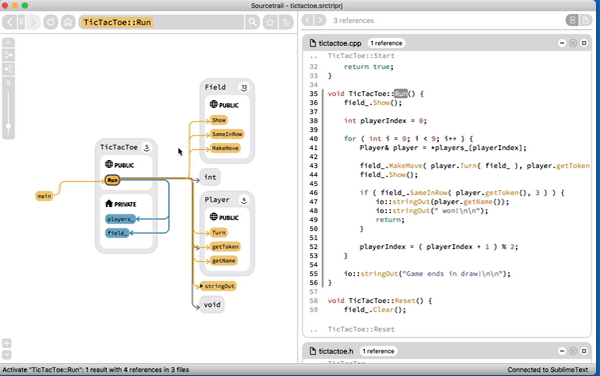Zoom in the graph with plus button
600x376 pixels.
(7, 343)
